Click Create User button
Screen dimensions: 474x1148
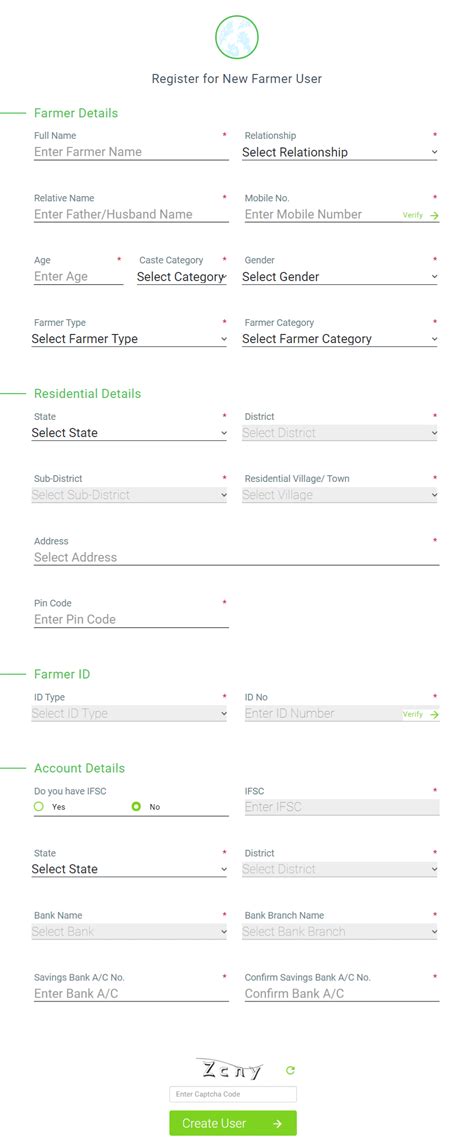pos(233,1123)
